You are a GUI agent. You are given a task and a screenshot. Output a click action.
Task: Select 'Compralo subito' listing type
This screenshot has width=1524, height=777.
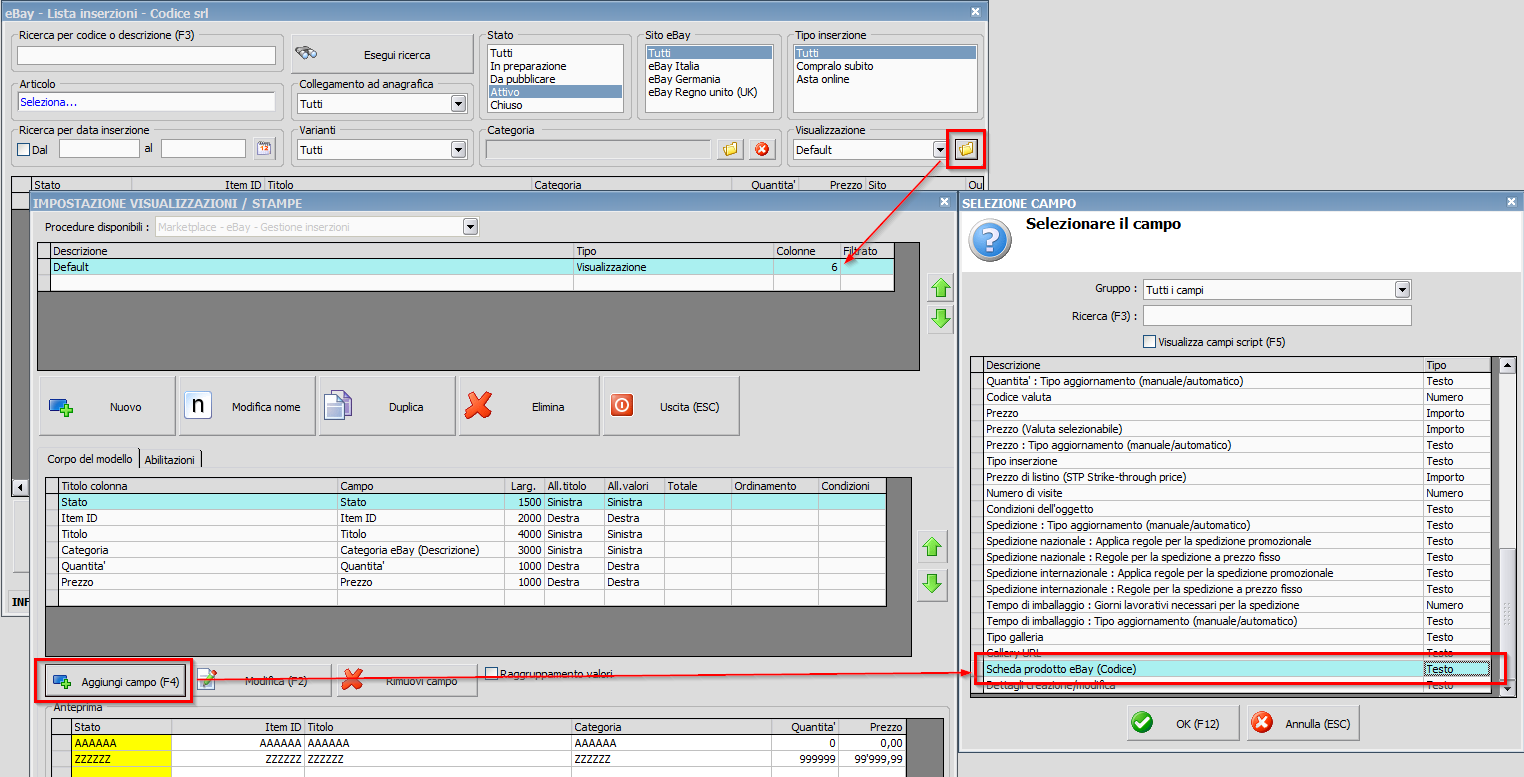(884, 66)
